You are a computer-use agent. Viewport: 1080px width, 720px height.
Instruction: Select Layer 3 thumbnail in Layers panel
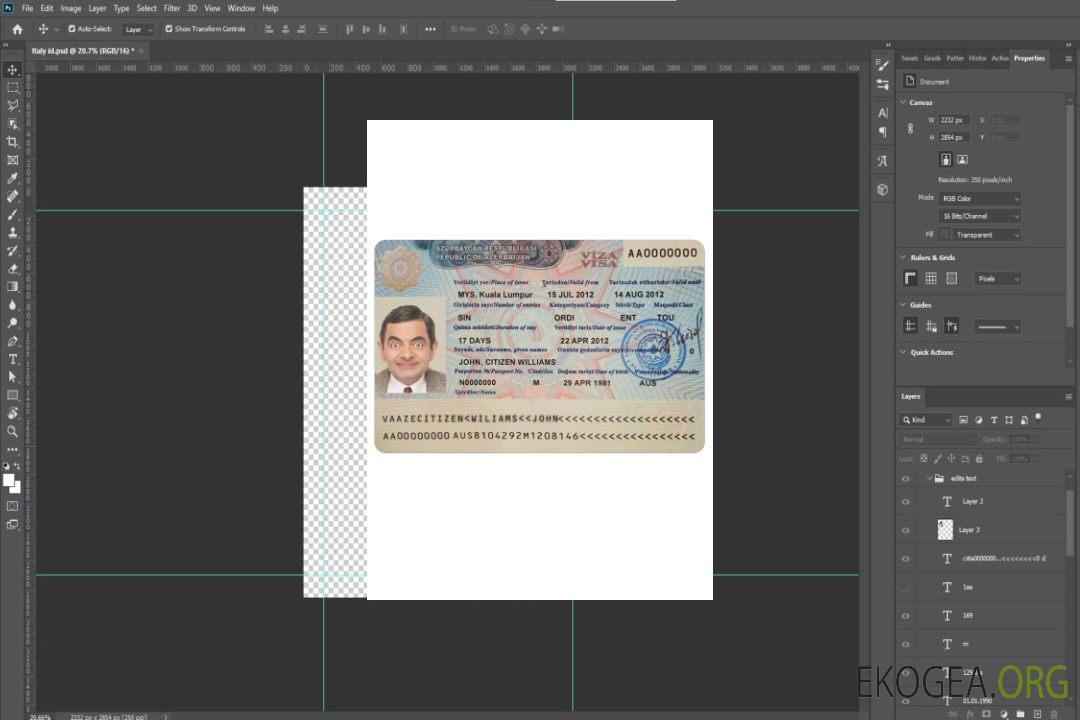click(945, 530)
